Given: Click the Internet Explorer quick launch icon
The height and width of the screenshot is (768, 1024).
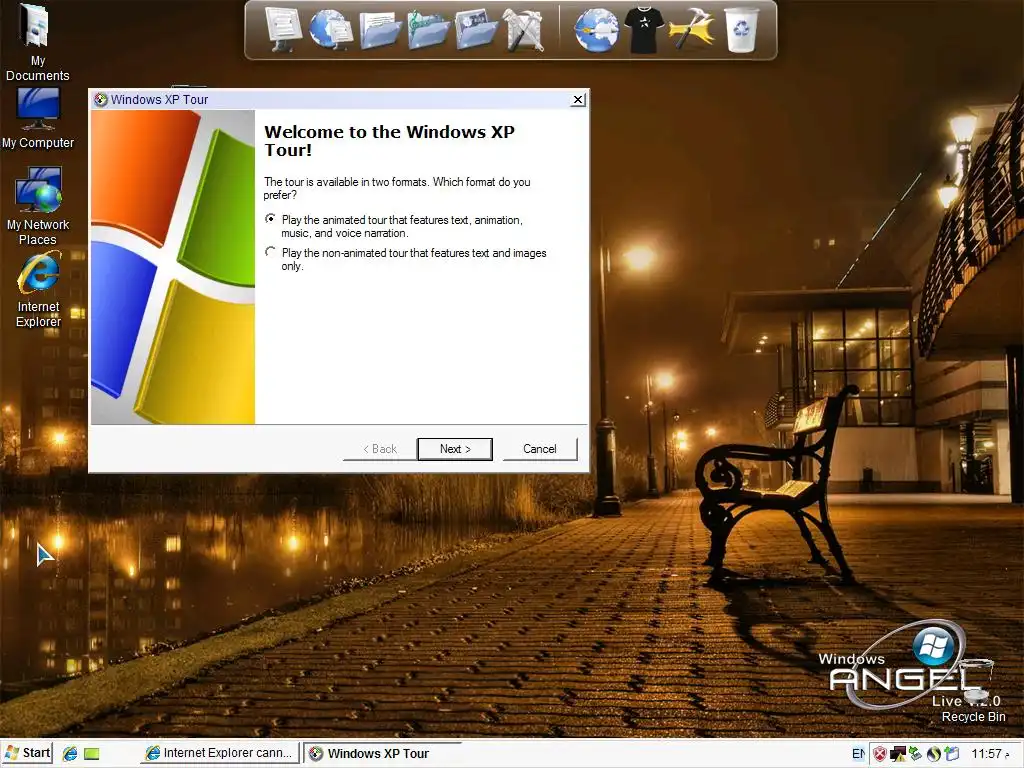Looking at the screenshot, I should (x=70, y=754).
